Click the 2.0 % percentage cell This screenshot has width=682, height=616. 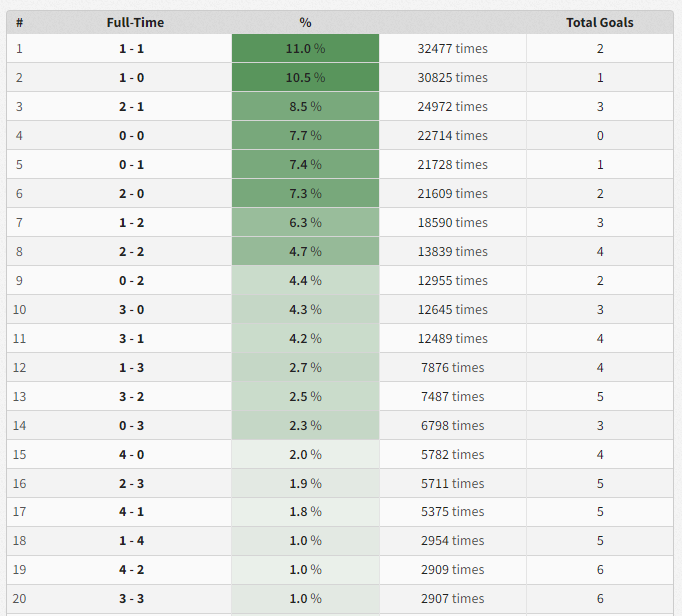click(305, 454)
